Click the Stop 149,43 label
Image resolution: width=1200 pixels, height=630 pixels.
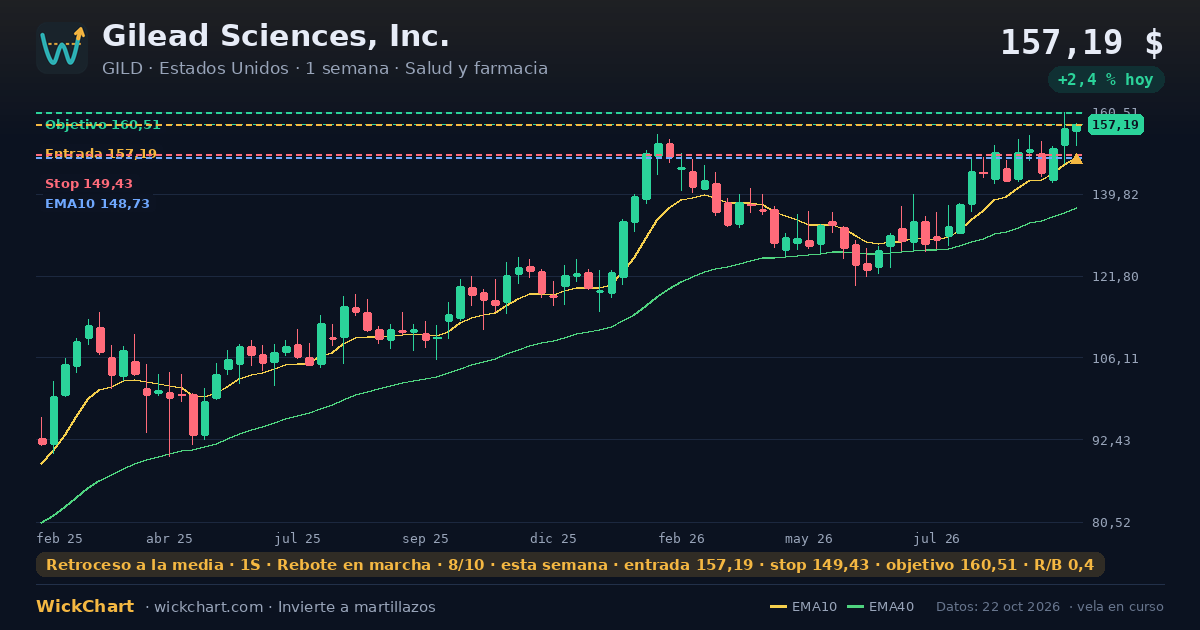coord(89,184)
